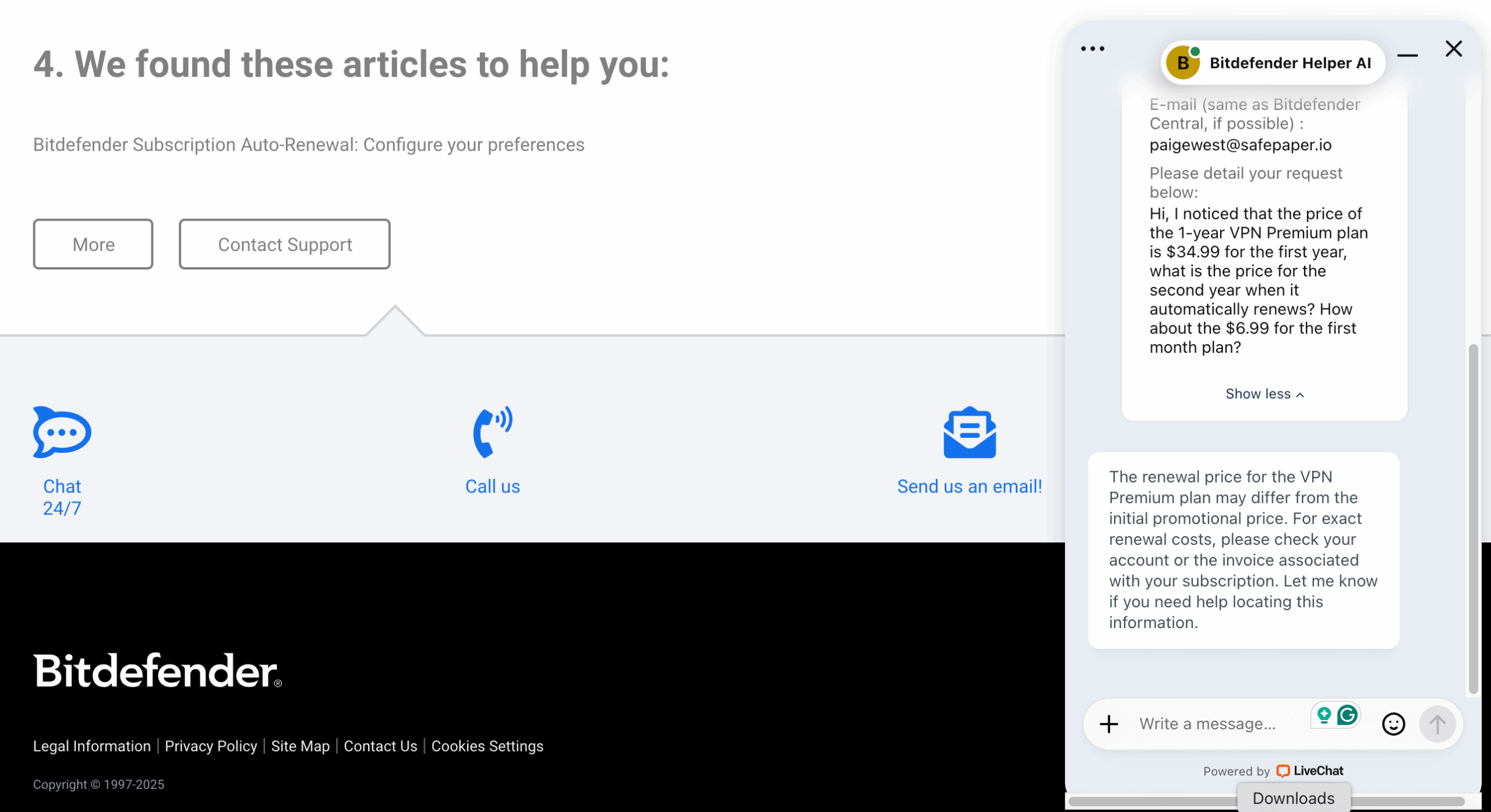Click the chat vertical scrollbar
The image size is (1491, 812).
[x=1474, y=519]
